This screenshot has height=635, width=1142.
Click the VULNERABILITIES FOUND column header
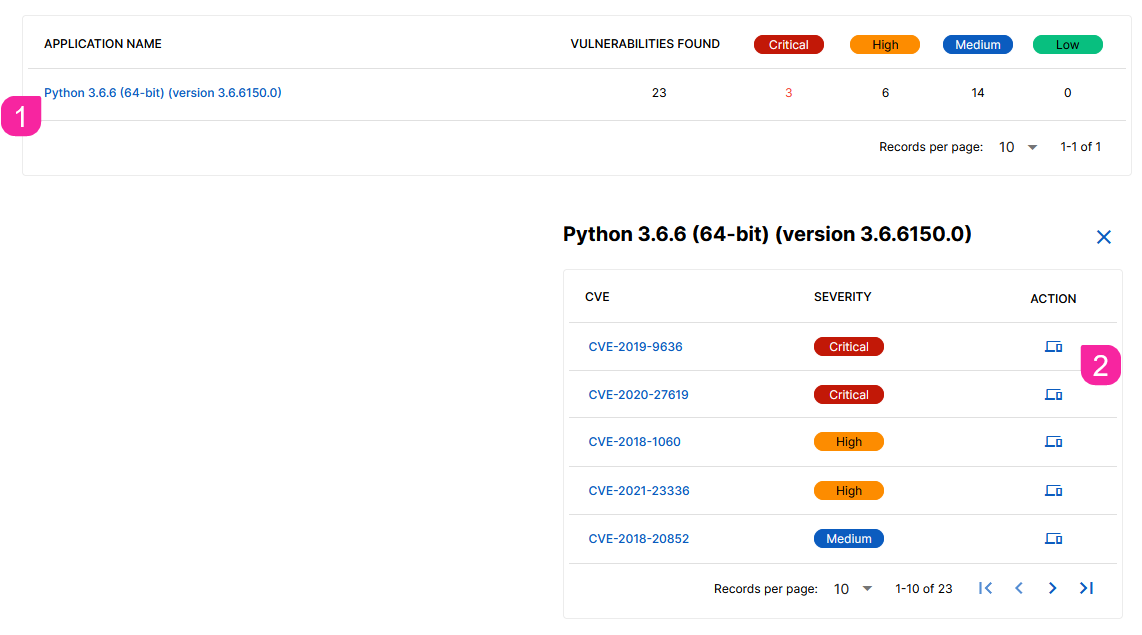pos(645,44)
